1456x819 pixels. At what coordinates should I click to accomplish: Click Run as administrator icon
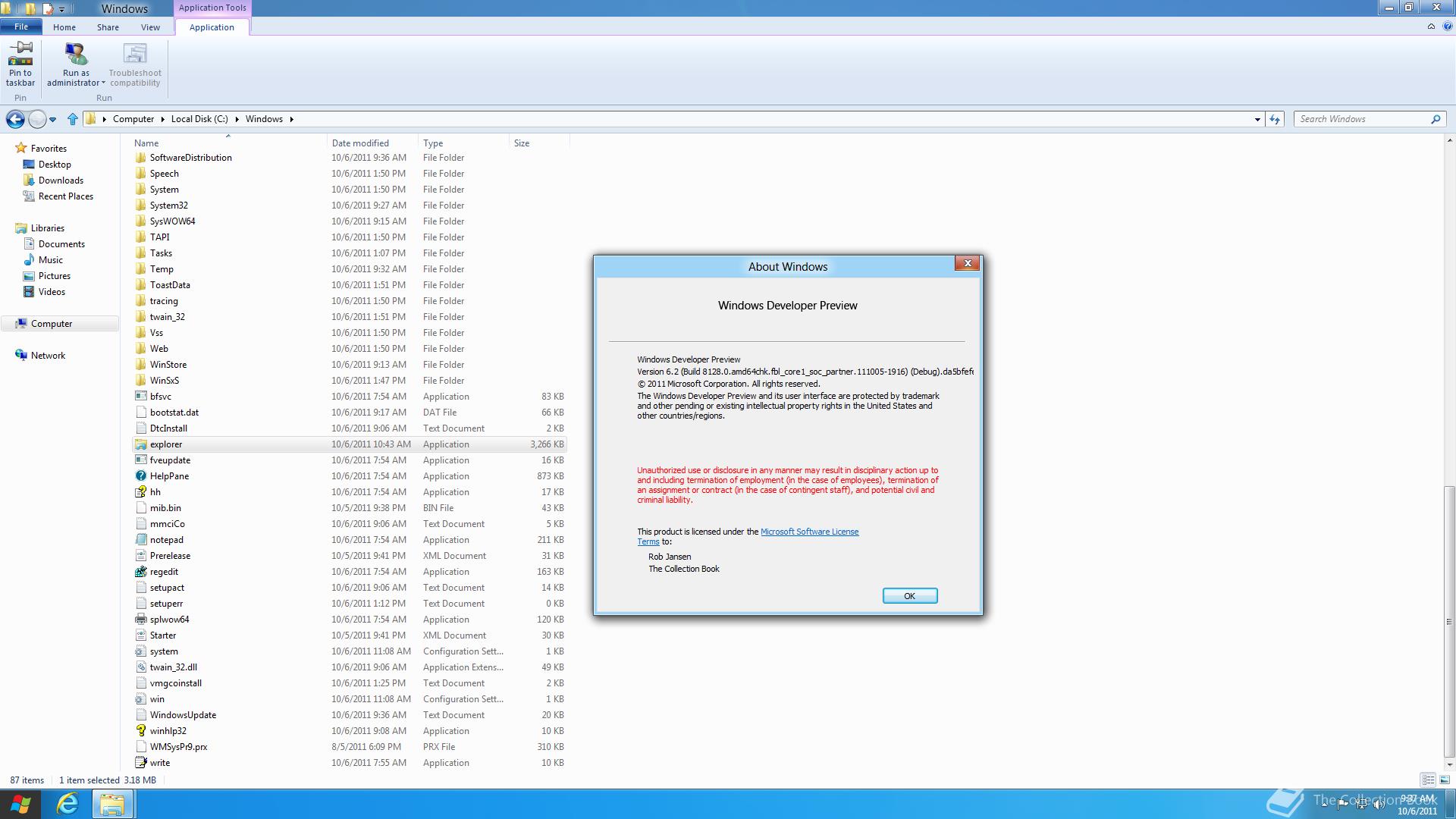[76, 55]
